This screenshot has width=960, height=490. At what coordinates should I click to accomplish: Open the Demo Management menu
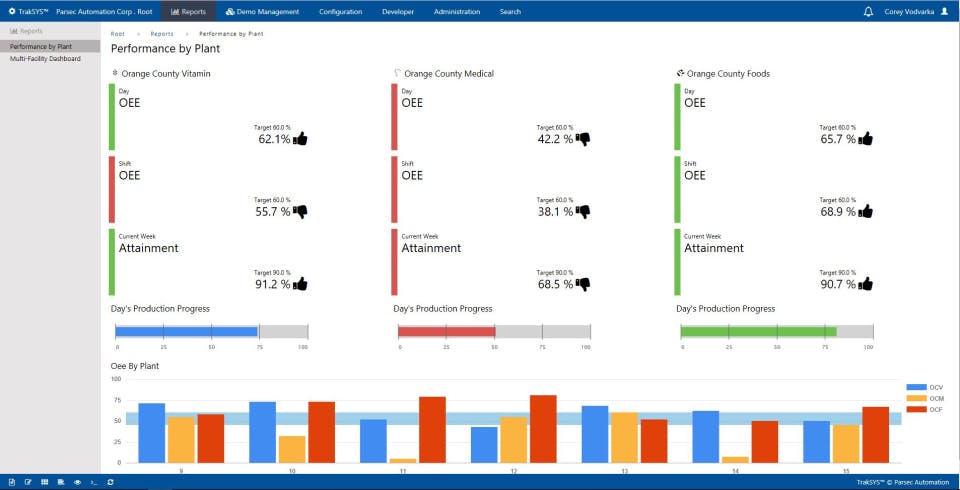pos(262,12)
